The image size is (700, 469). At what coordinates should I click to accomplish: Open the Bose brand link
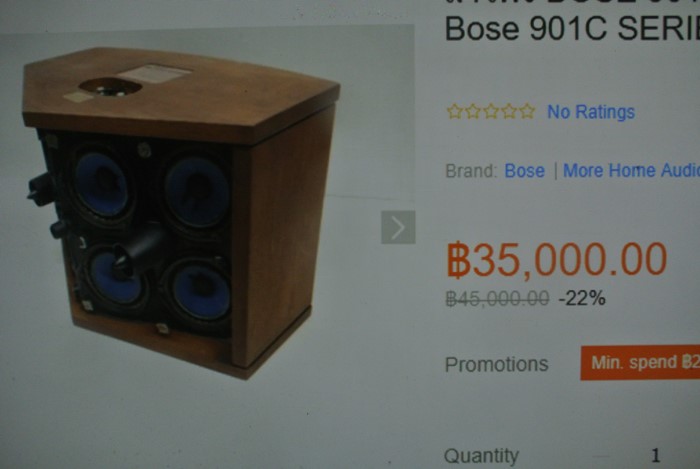point(525,170)
